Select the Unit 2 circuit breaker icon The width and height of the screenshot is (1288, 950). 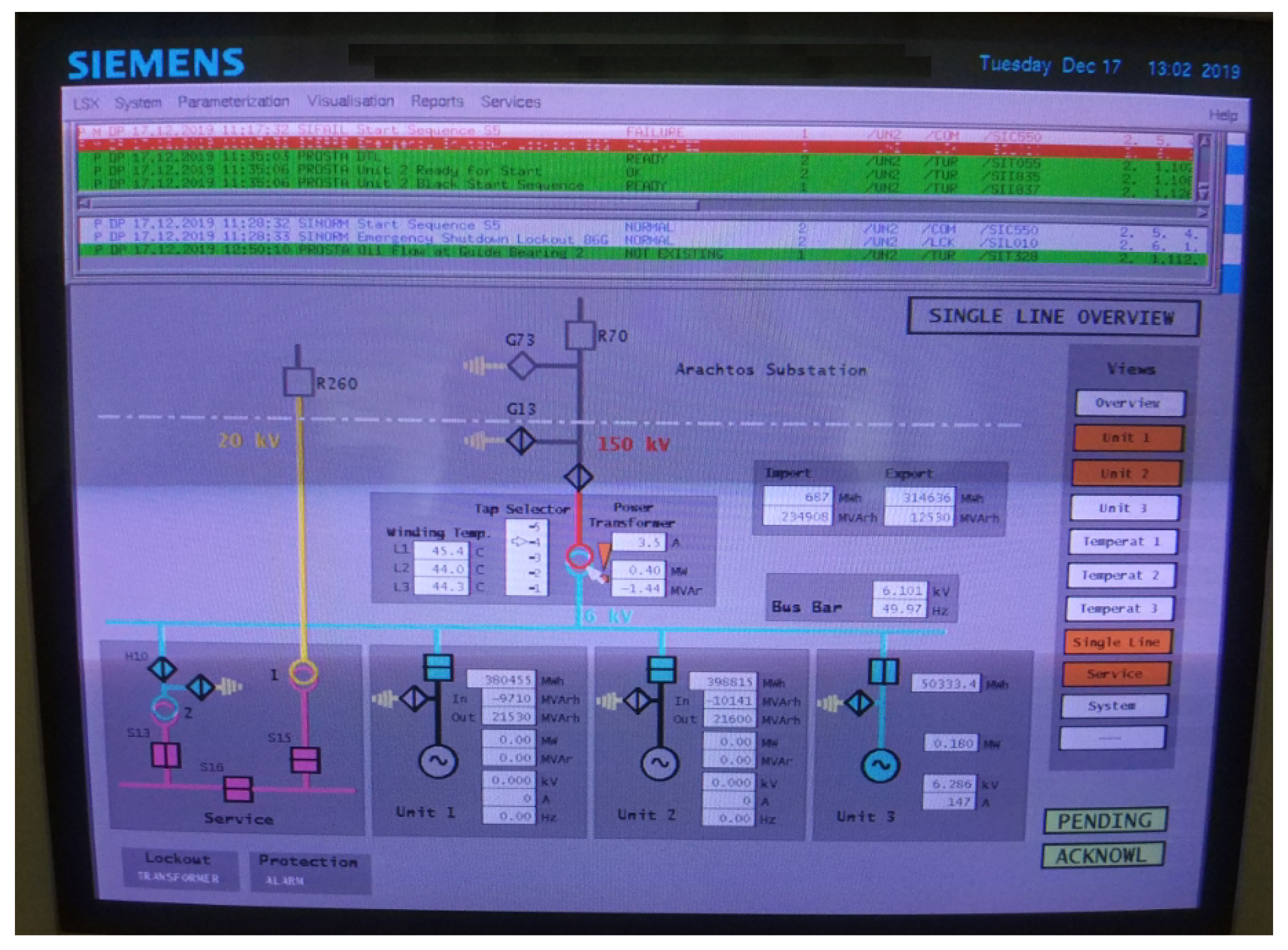coord(661,669)
